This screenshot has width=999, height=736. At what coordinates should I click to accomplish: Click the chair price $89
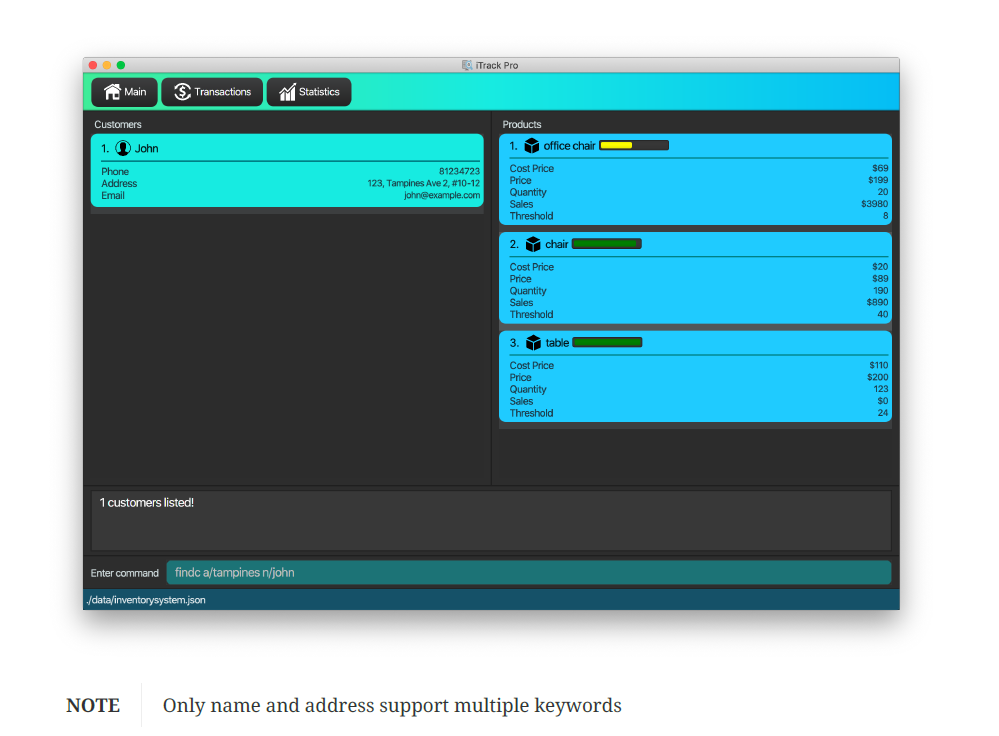pos(880,278)
